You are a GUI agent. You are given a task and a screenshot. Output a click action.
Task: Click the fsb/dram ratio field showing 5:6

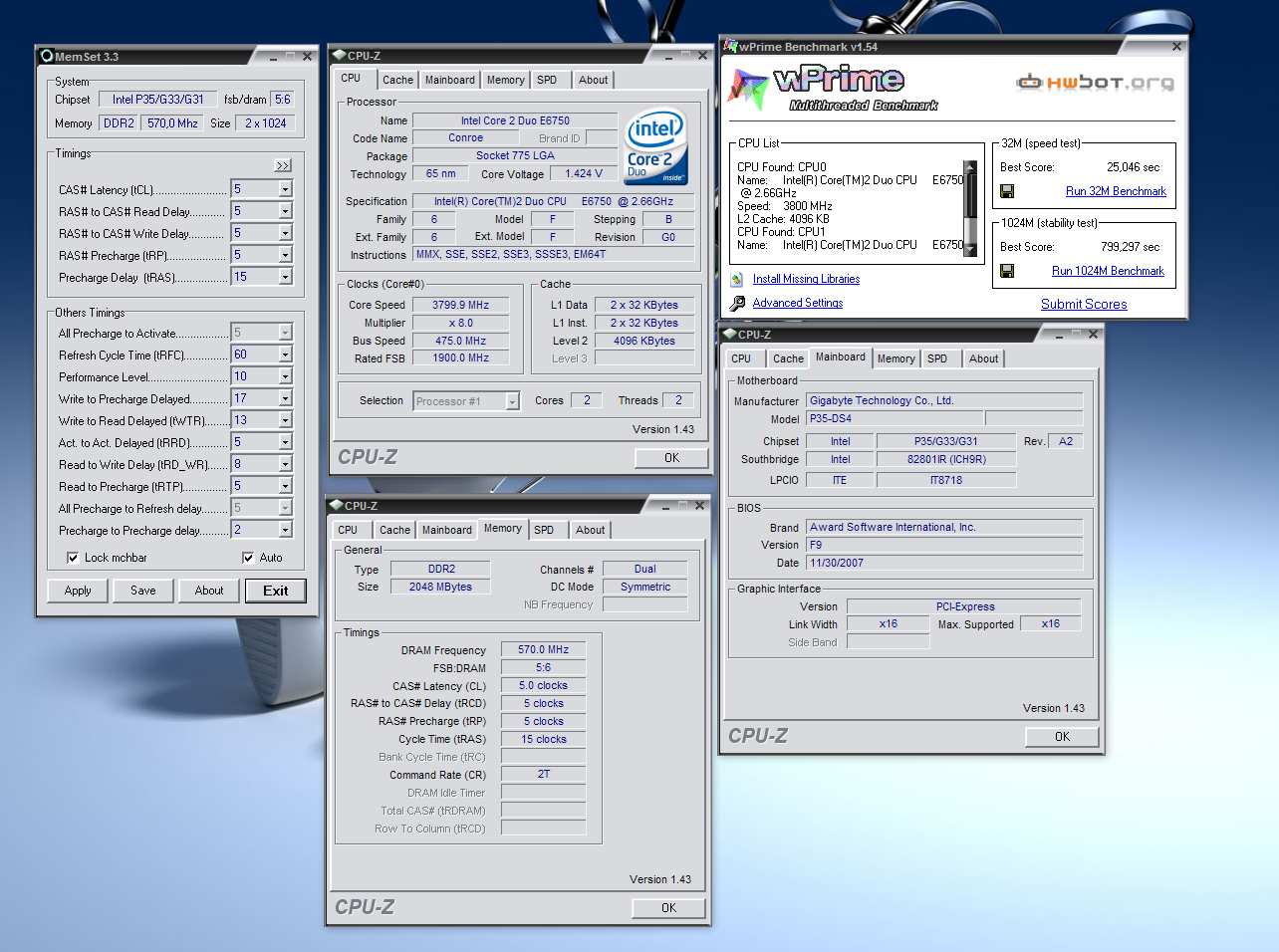[283, 100]
